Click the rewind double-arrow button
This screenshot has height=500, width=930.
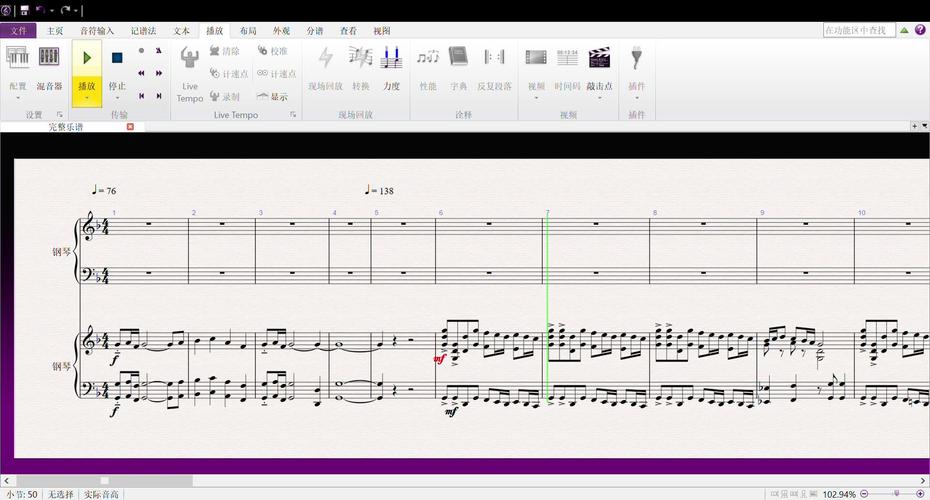pos(141,73)
